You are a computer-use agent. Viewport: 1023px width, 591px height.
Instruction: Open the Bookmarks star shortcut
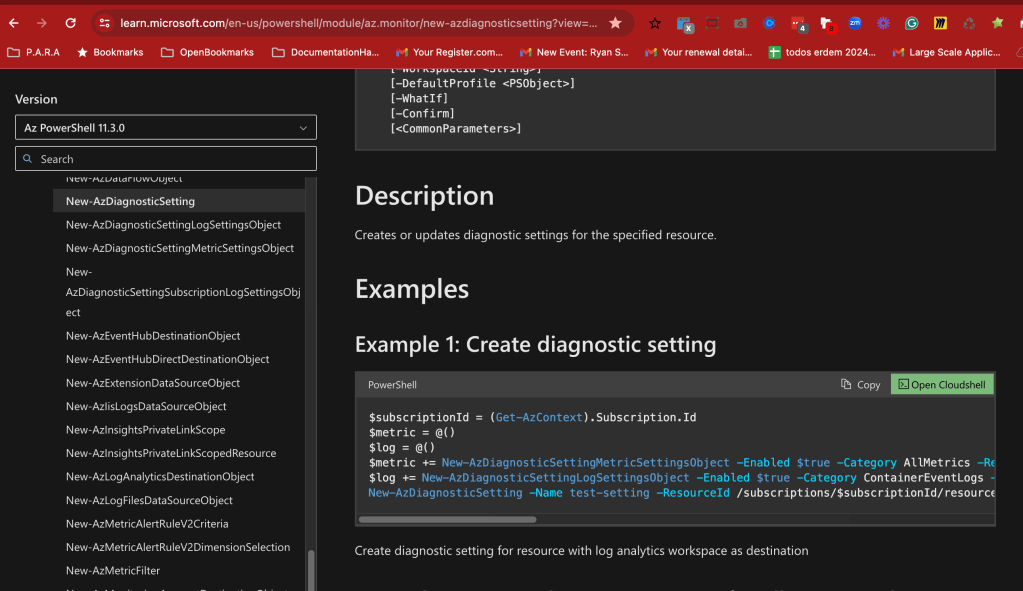(x=110, y=52)
